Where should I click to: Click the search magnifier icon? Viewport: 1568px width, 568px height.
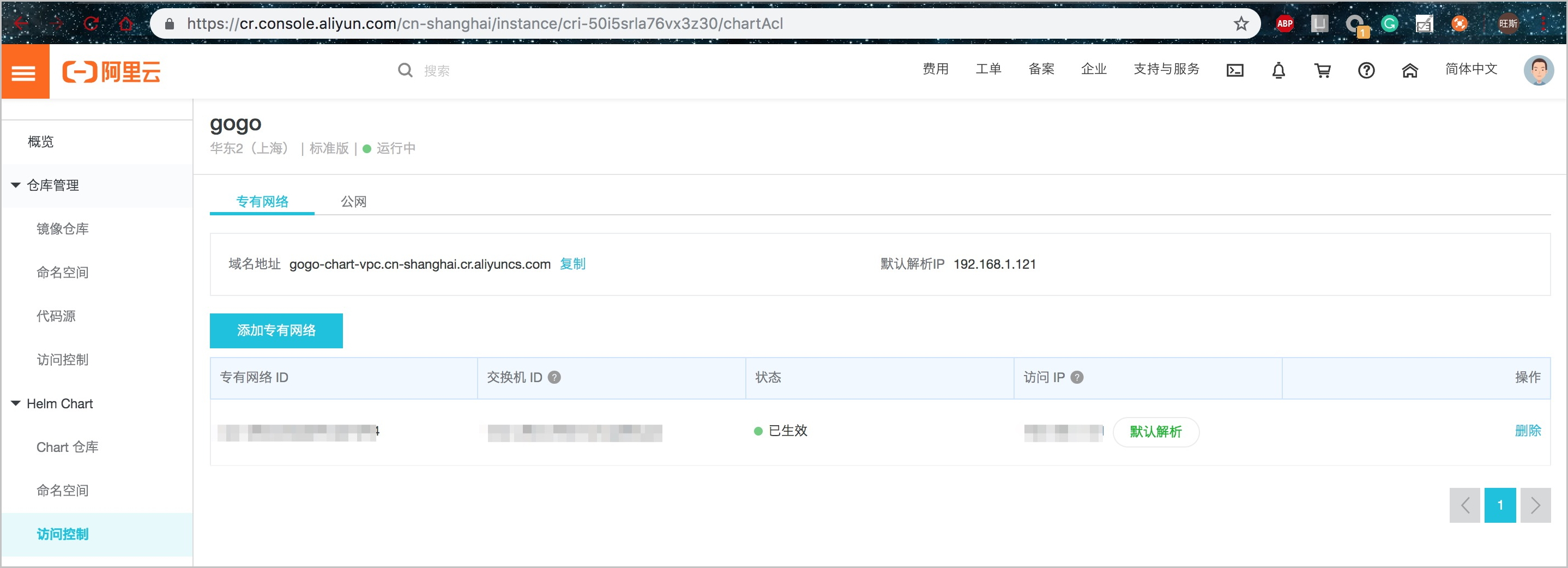405,71
